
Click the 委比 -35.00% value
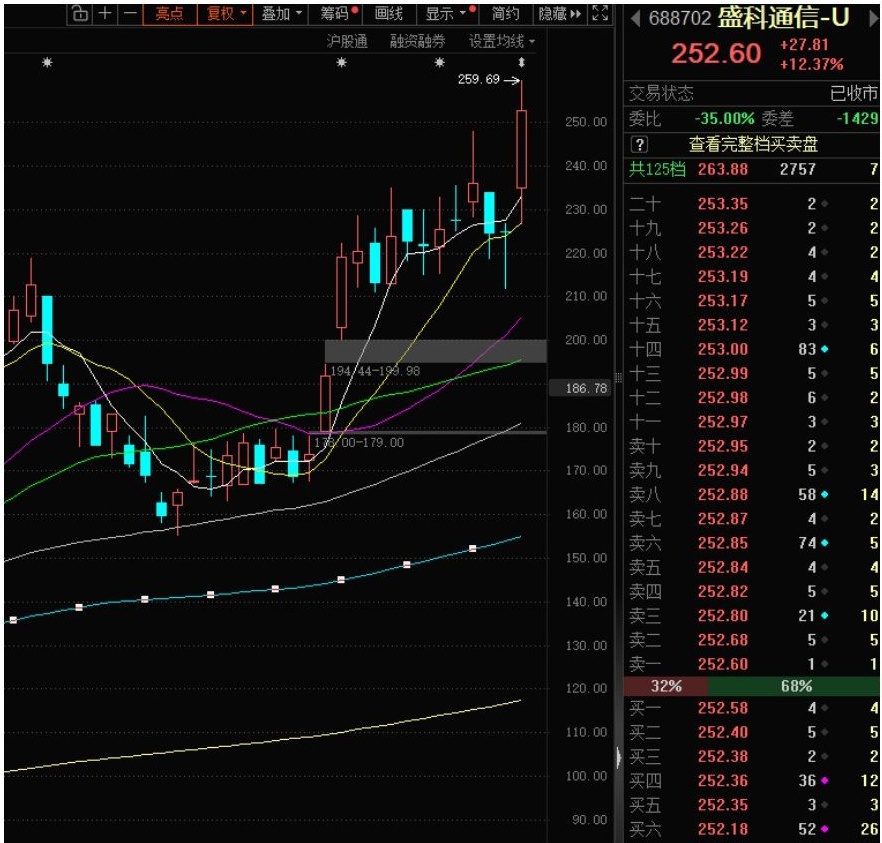(724, 119)
